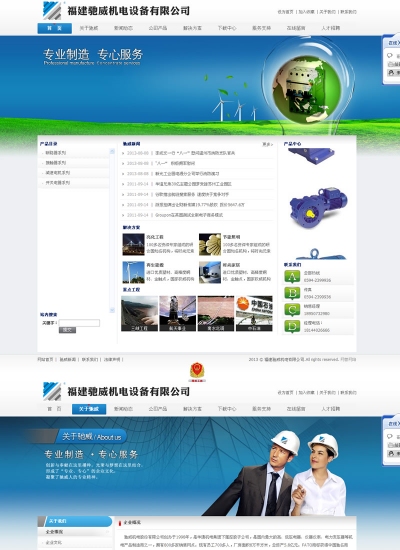The width and height of the screenshot is (400, 550).
Task: Click the green A contact icon
Action: (x=292, y=276)
